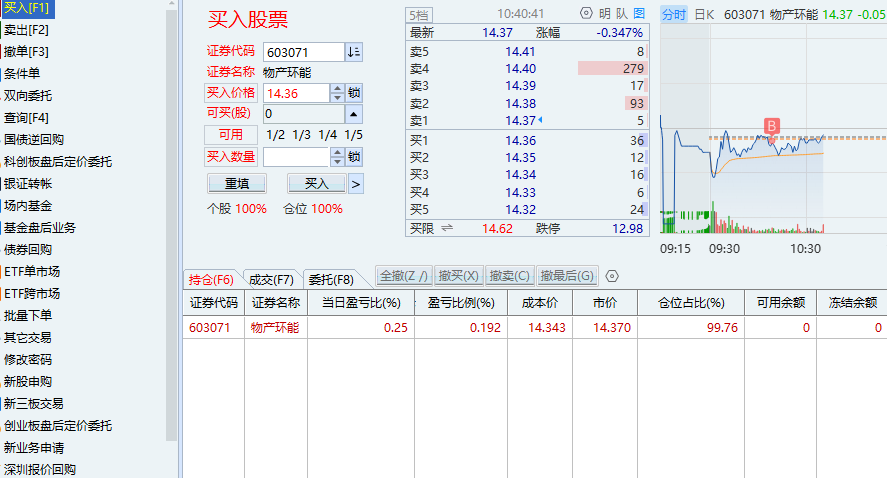Viewport: 887px width, 478px height.
Task: Click the B buy marker on chart
Action: pos(772,126)
